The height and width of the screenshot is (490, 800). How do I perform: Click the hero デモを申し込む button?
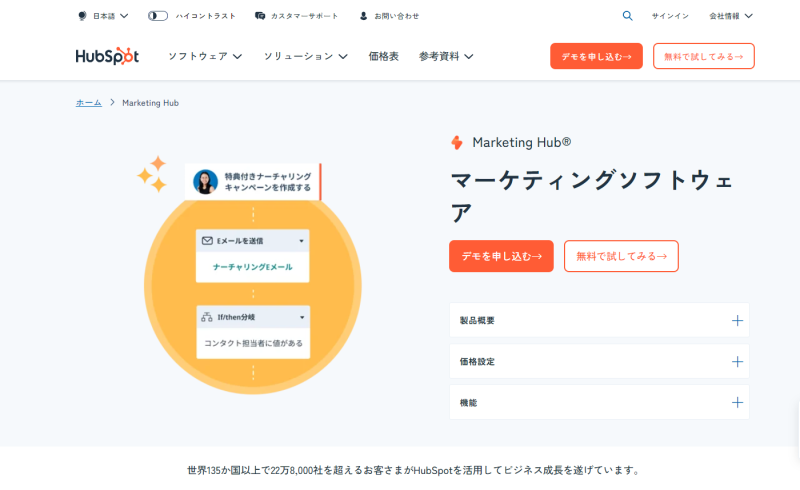501,256
